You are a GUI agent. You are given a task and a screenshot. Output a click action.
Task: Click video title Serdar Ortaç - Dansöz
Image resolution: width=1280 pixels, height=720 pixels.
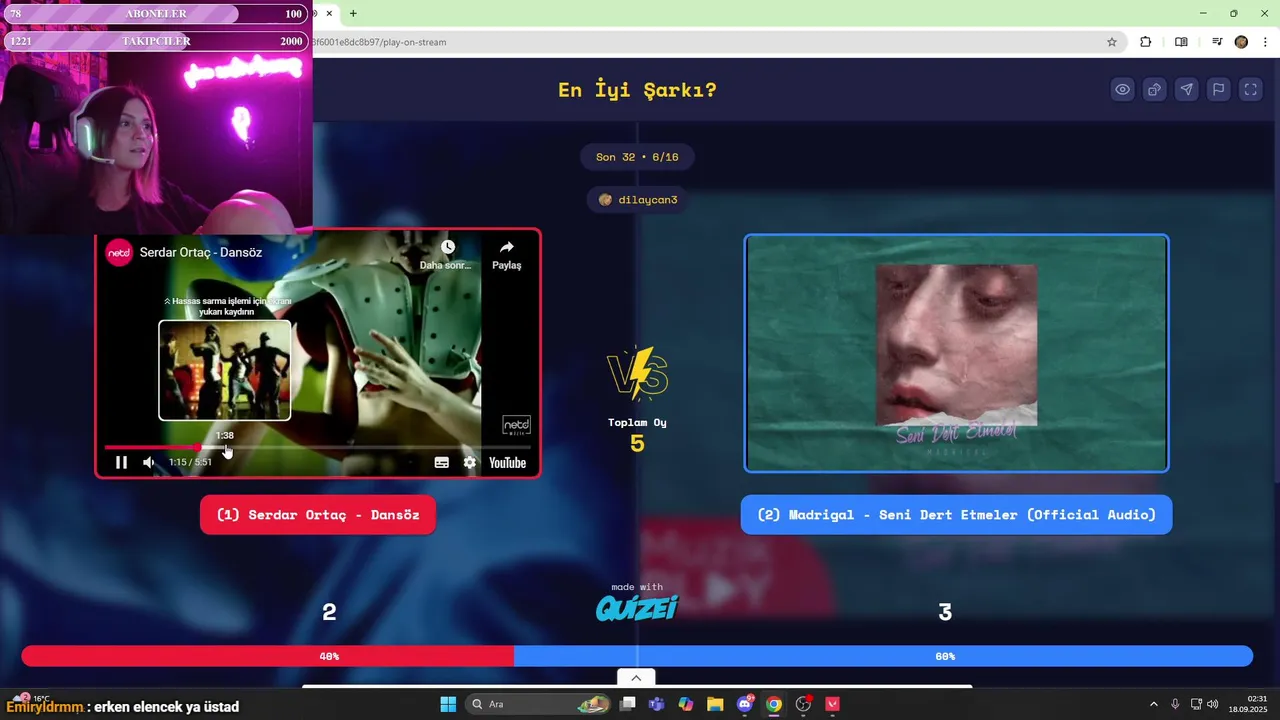[x=201, y=253]
